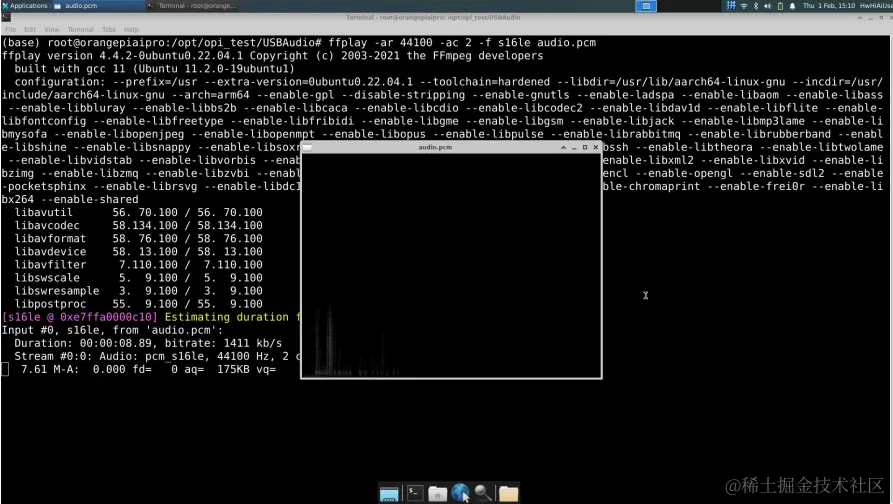Launch Terminal emulator from the dock
Image resolution: width=893 pixels, height=504 pixels.
point(415,493)
